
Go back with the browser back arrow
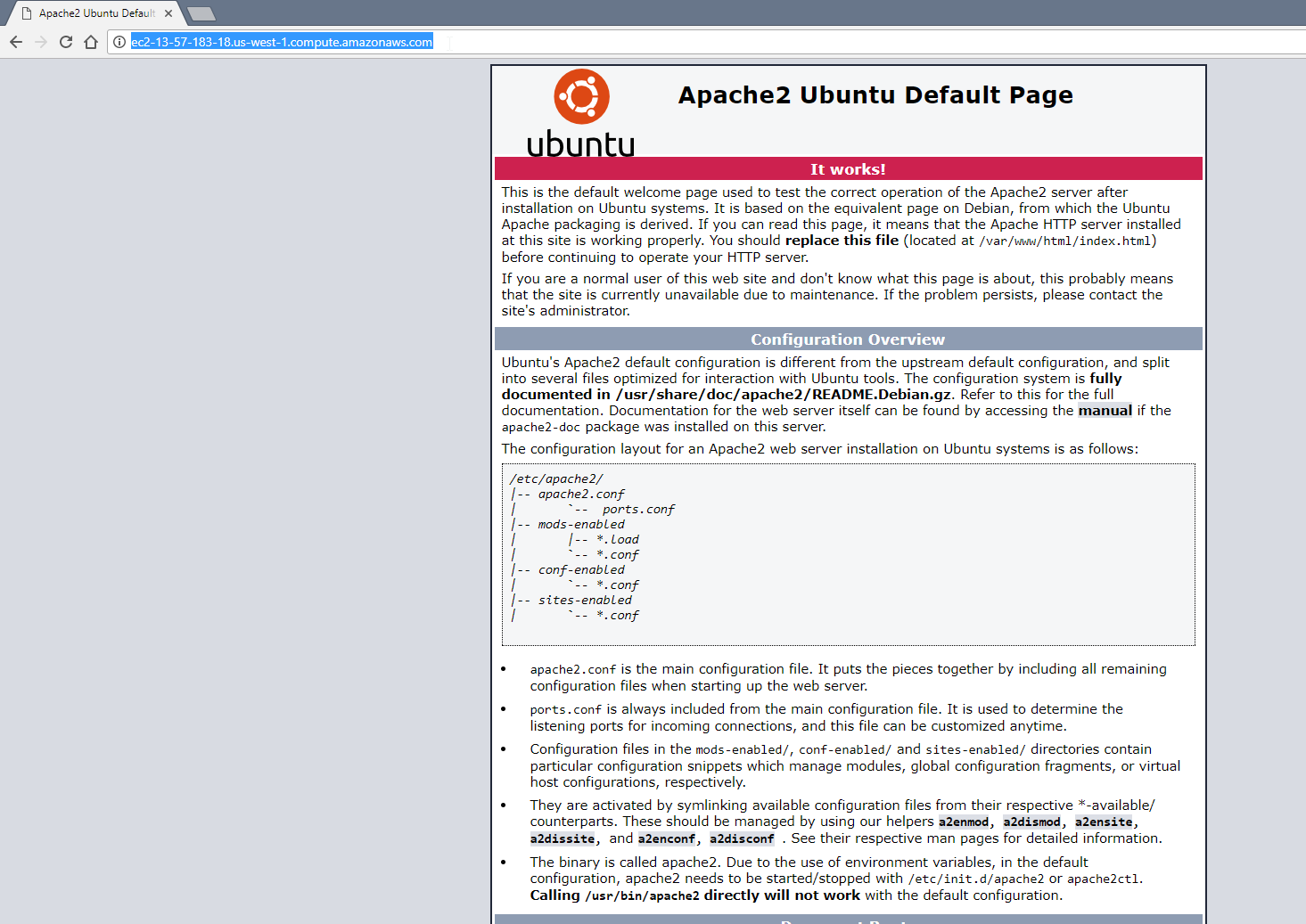click(16, 42)
